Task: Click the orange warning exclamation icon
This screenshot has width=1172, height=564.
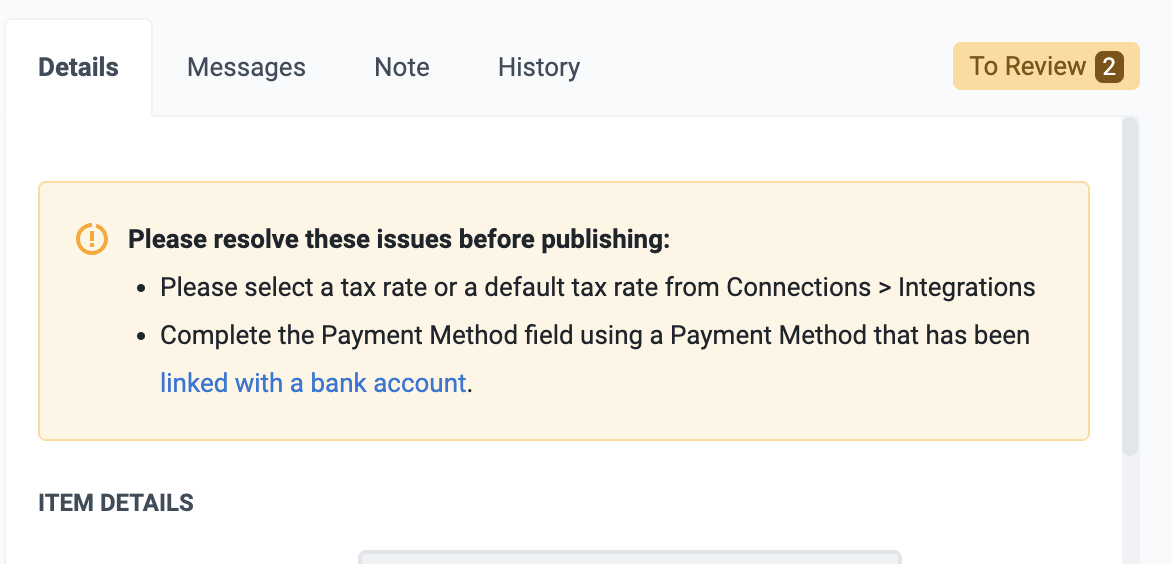Action: click(x=92, y=239)
